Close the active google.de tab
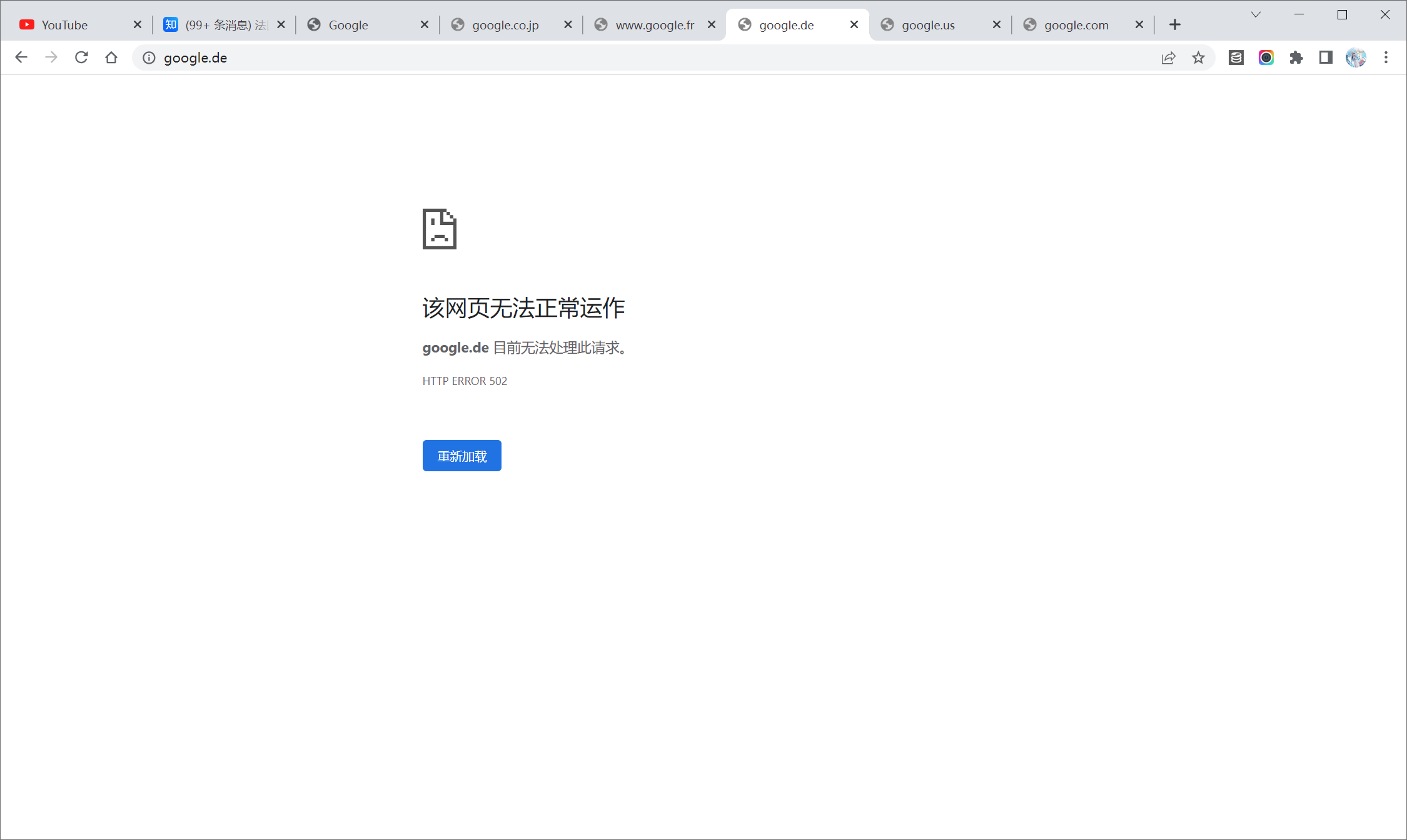 [x=854, y=24]
